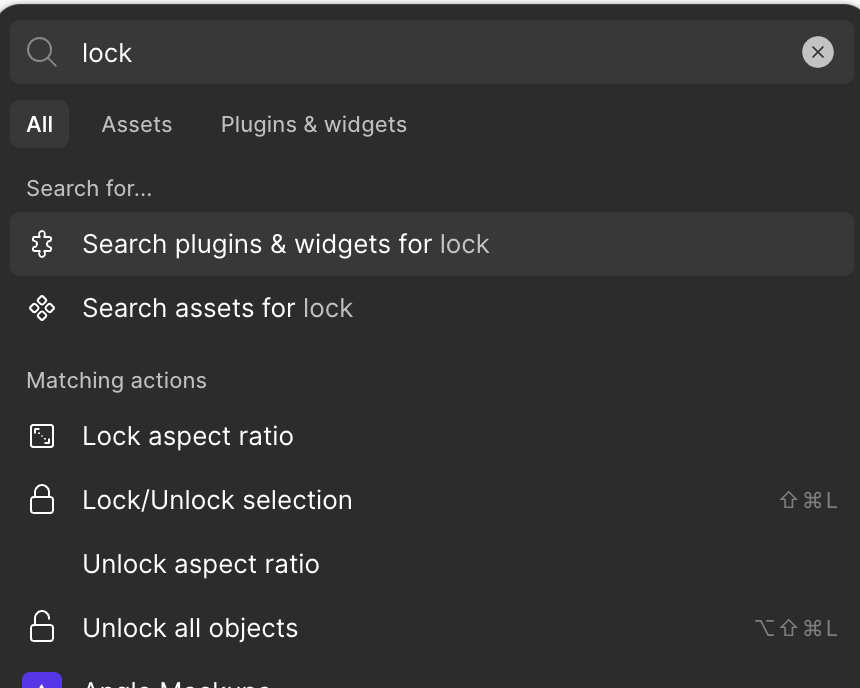Screen dimensions: 860x688
Task: Click the closed padlock icon
Action: [x=42, y=499]
